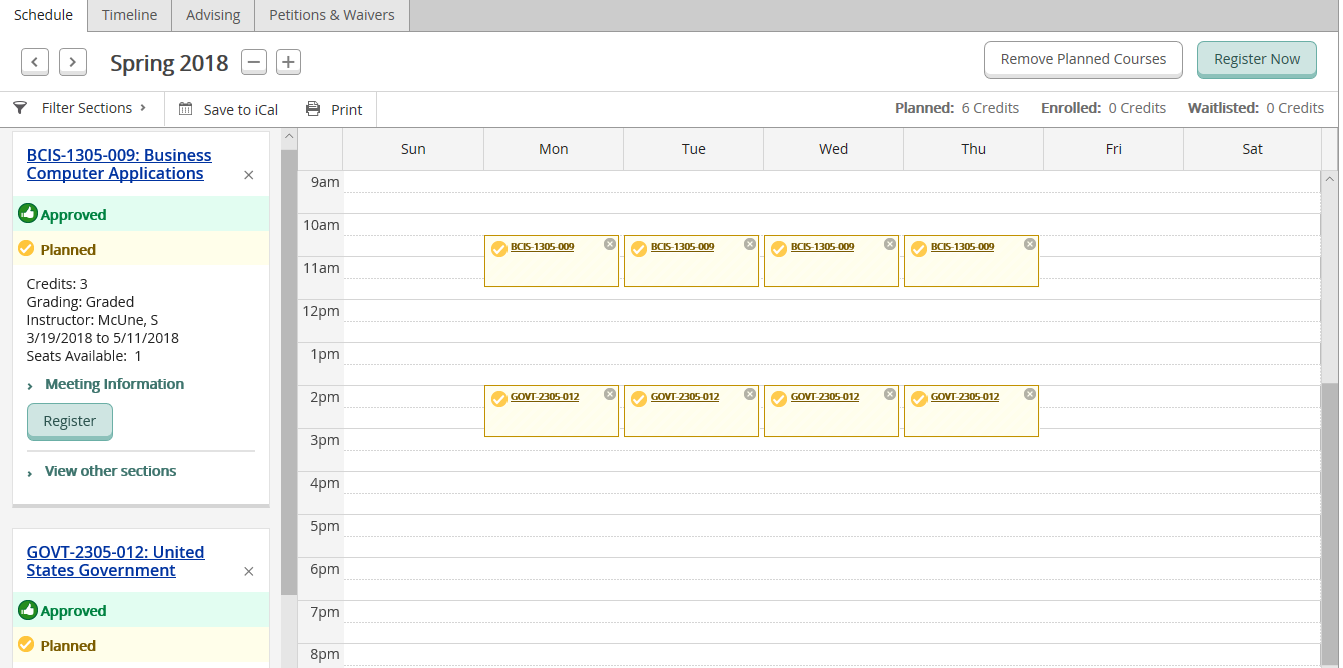1343x668 pixels.
Task: Remove GOVT-2305-012 from Thursday calendar
Action: 1030,394
